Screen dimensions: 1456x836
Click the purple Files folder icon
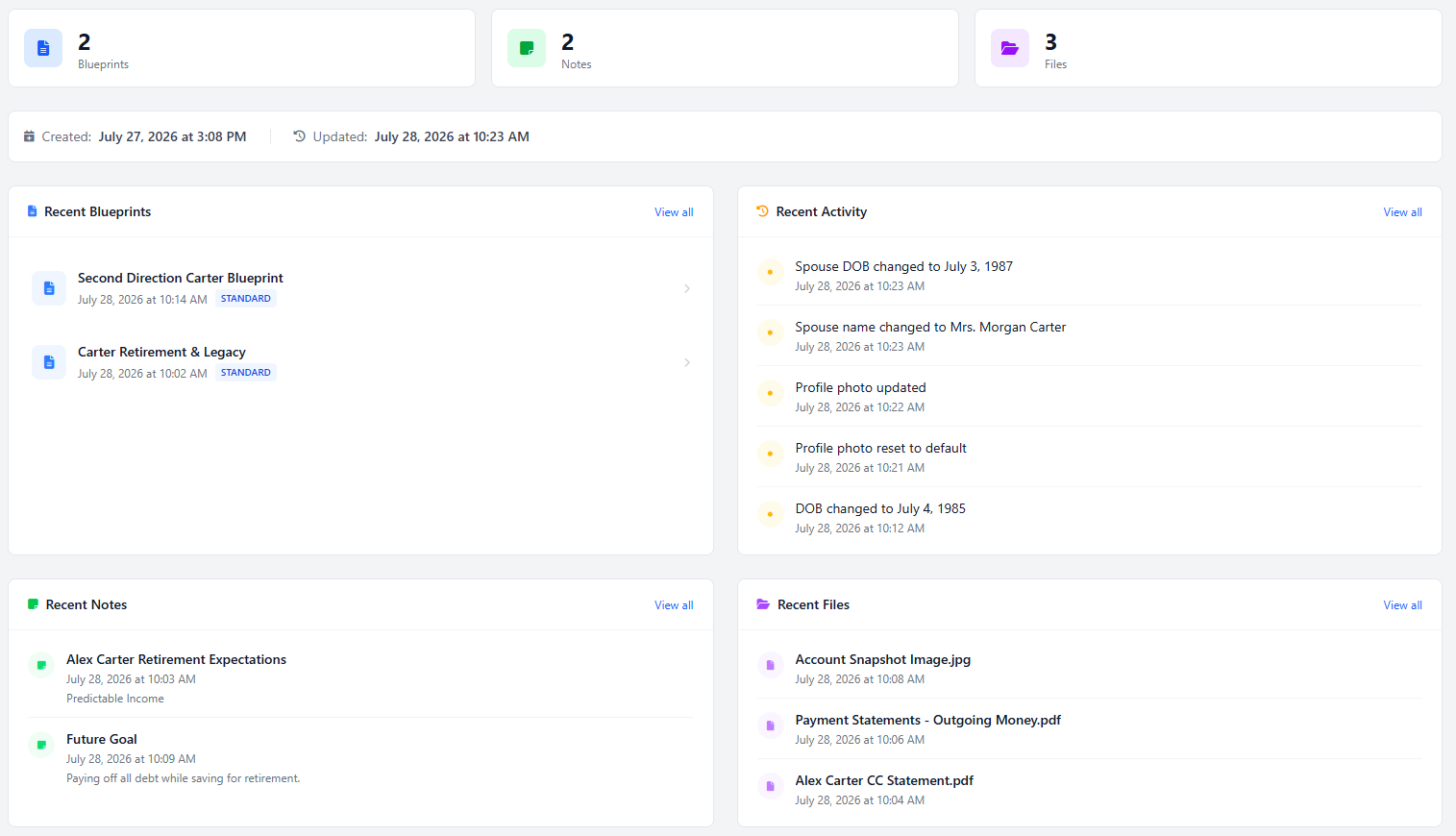pos(1010,48)
